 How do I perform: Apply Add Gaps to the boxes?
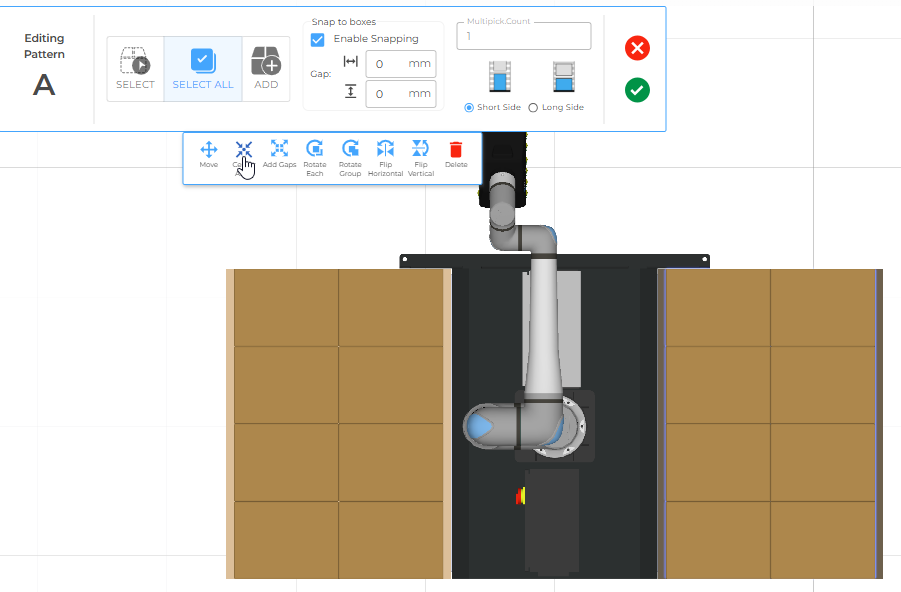pyautogui.click(x=279, y=155)
